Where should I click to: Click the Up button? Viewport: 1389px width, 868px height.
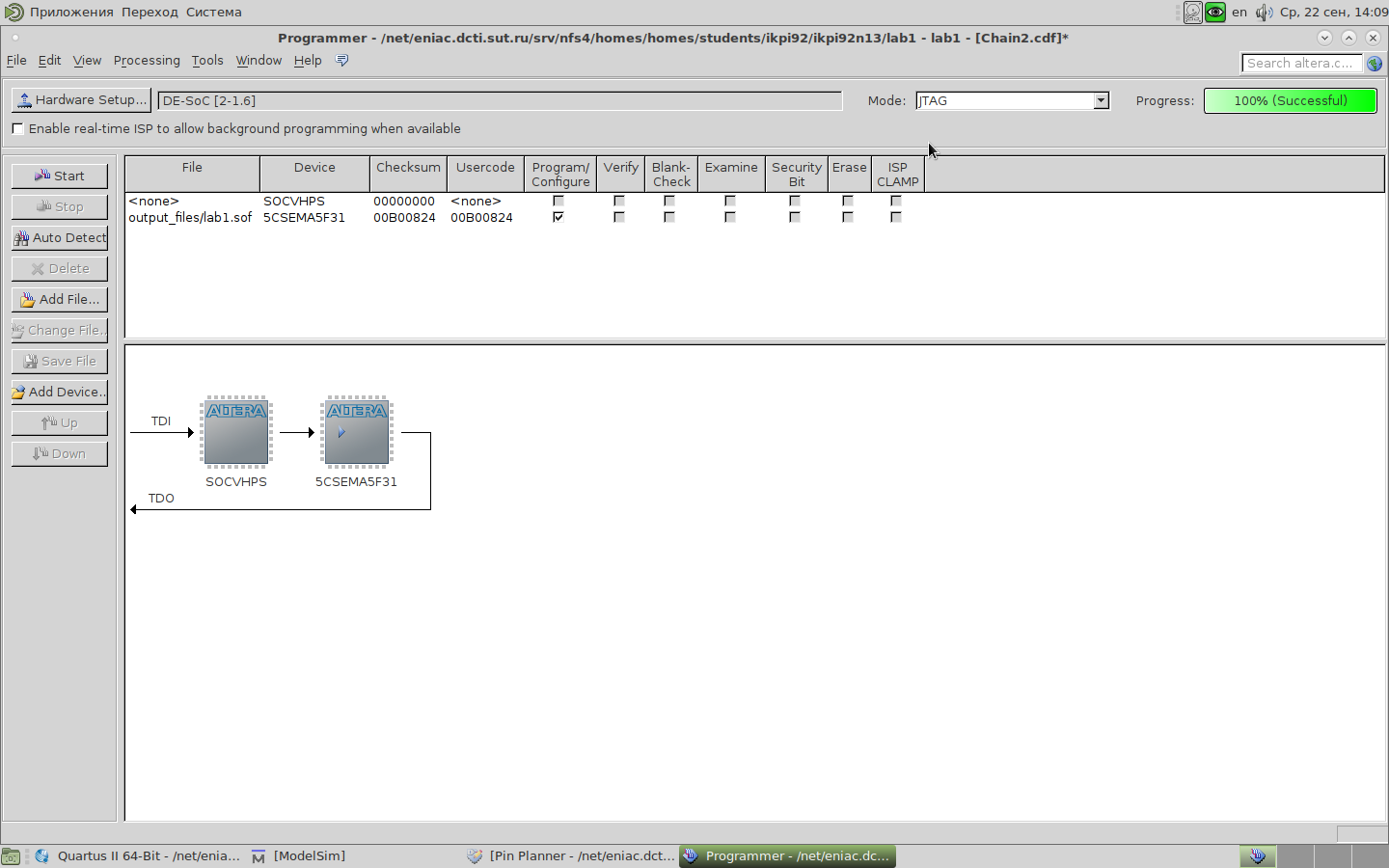click(x=59, y=422)
